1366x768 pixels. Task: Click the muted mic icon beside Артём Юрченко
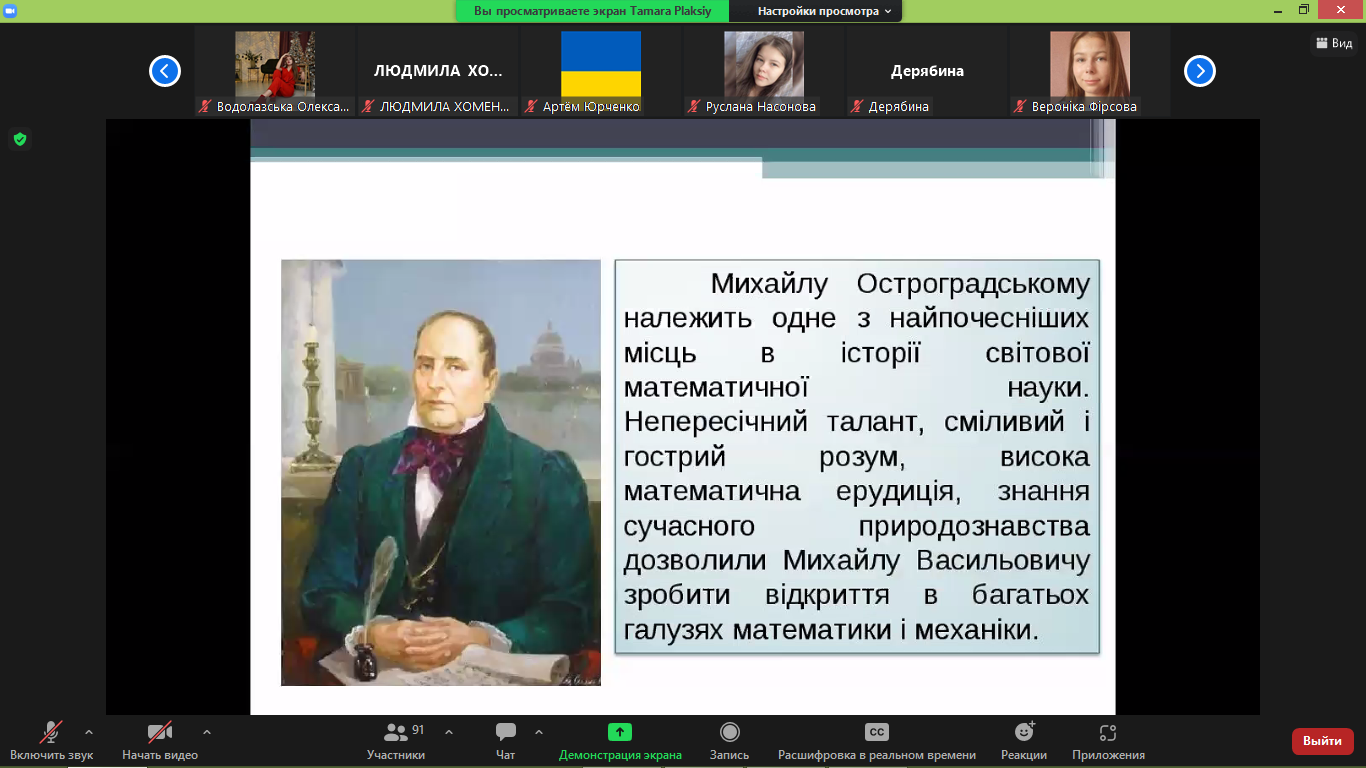pos(532,106)
